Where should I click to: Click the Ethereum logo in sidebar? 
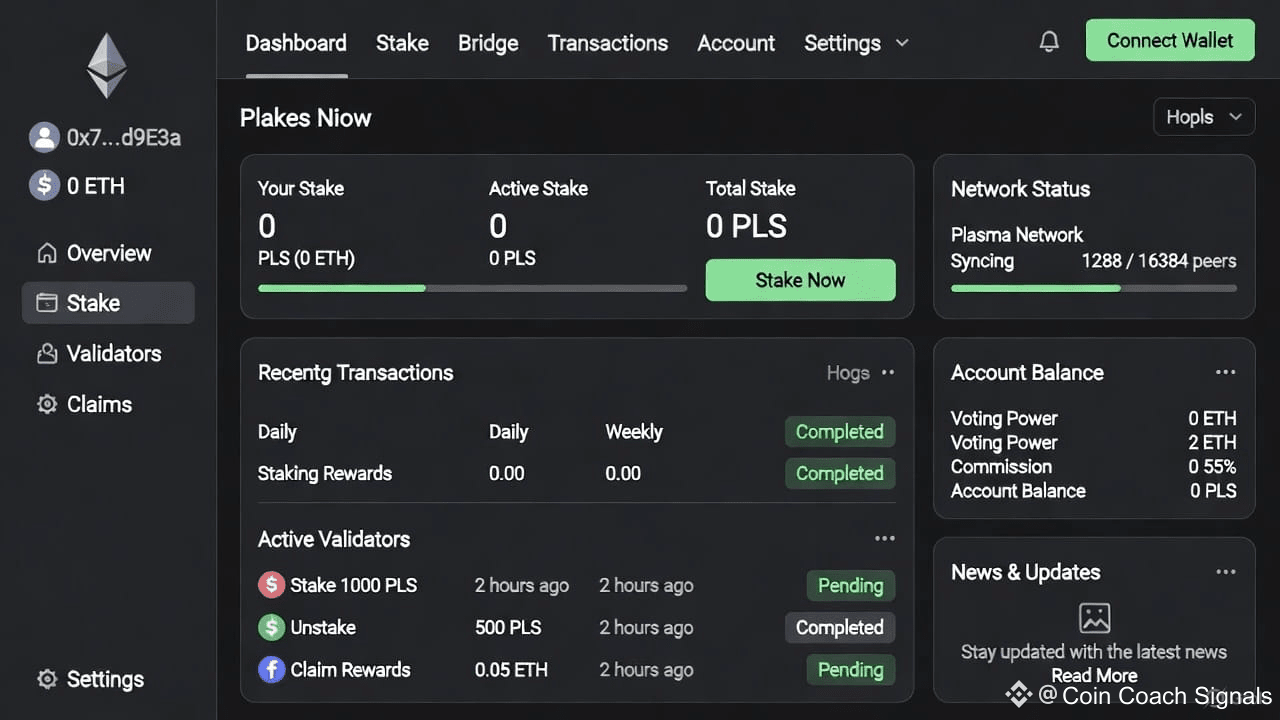[x=107, y=66]
